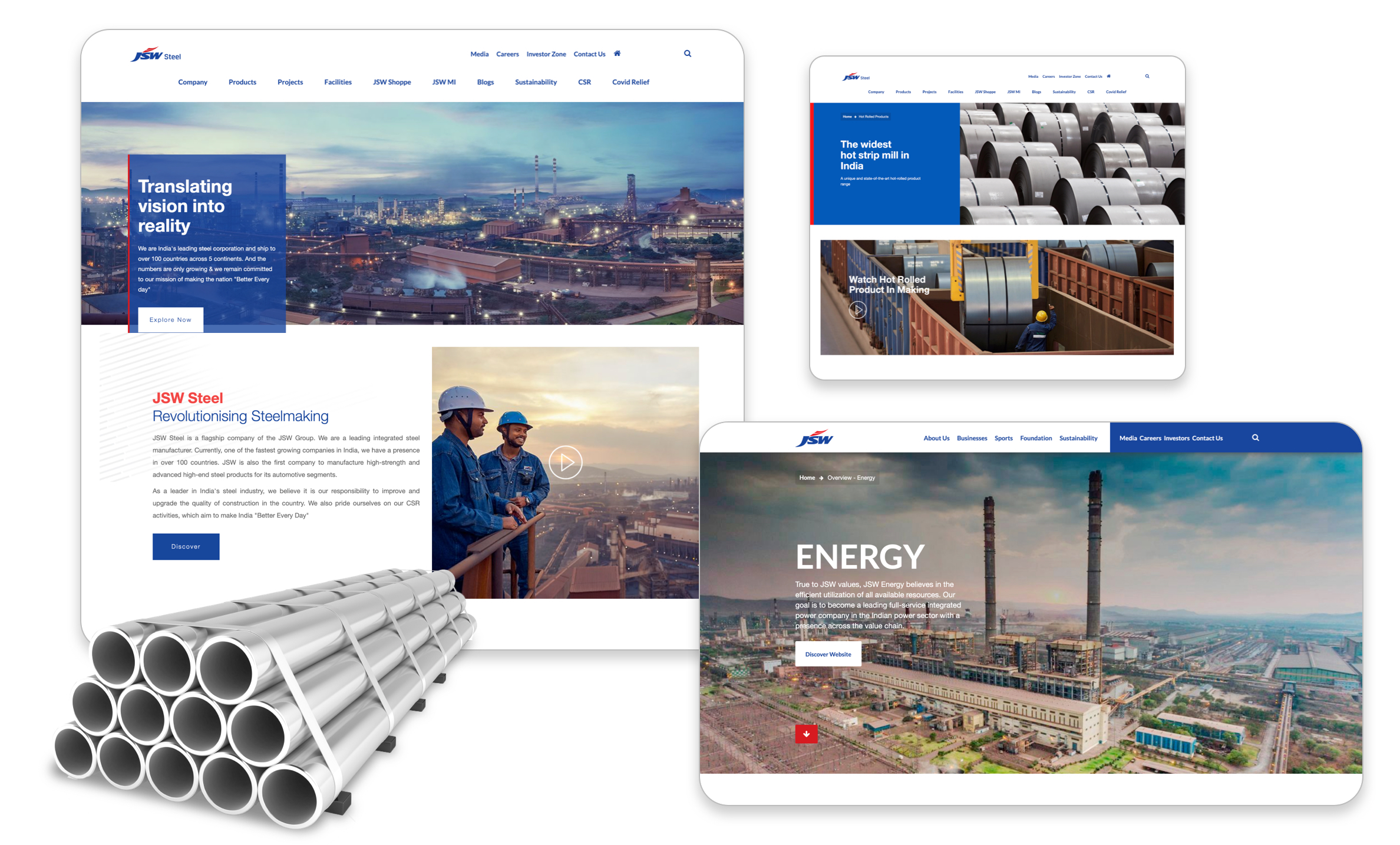Play the Watch Hot Rolled Product In Making video
This screenshot has height=845, width=1400.
pos(857,309)
